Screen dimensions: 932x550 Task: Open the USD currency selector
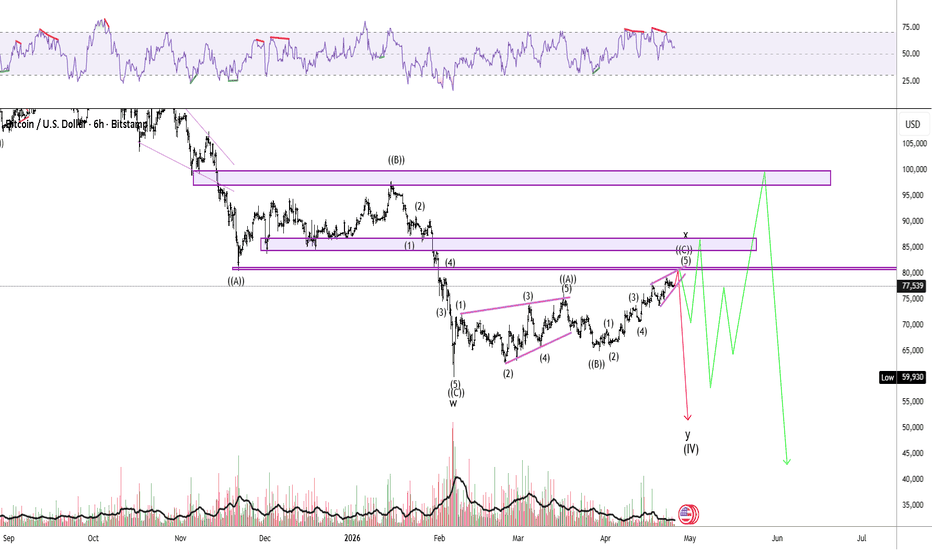pyautogui.click(x=911, y=125)
